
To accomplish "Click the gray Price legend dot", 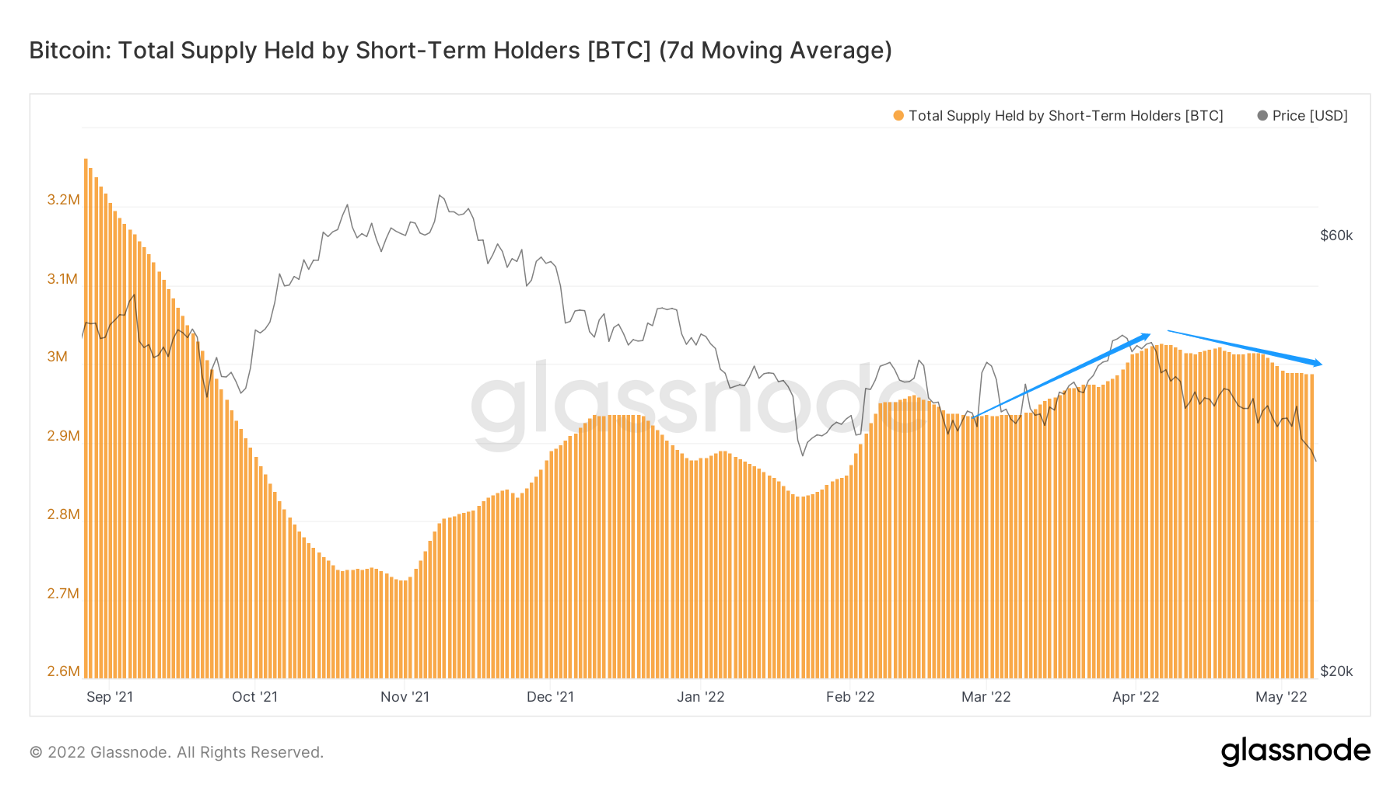I will tap(1262, 116).
